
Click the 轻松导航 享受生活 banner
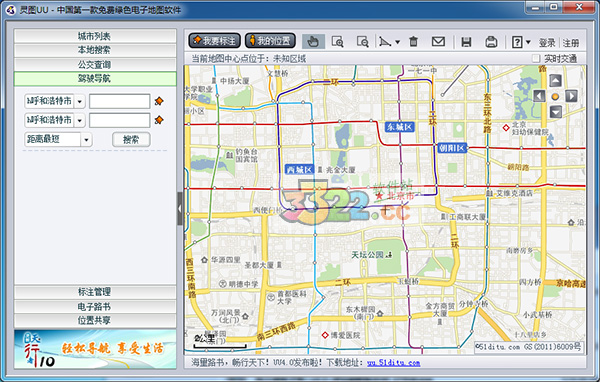(x=95, y=349)
